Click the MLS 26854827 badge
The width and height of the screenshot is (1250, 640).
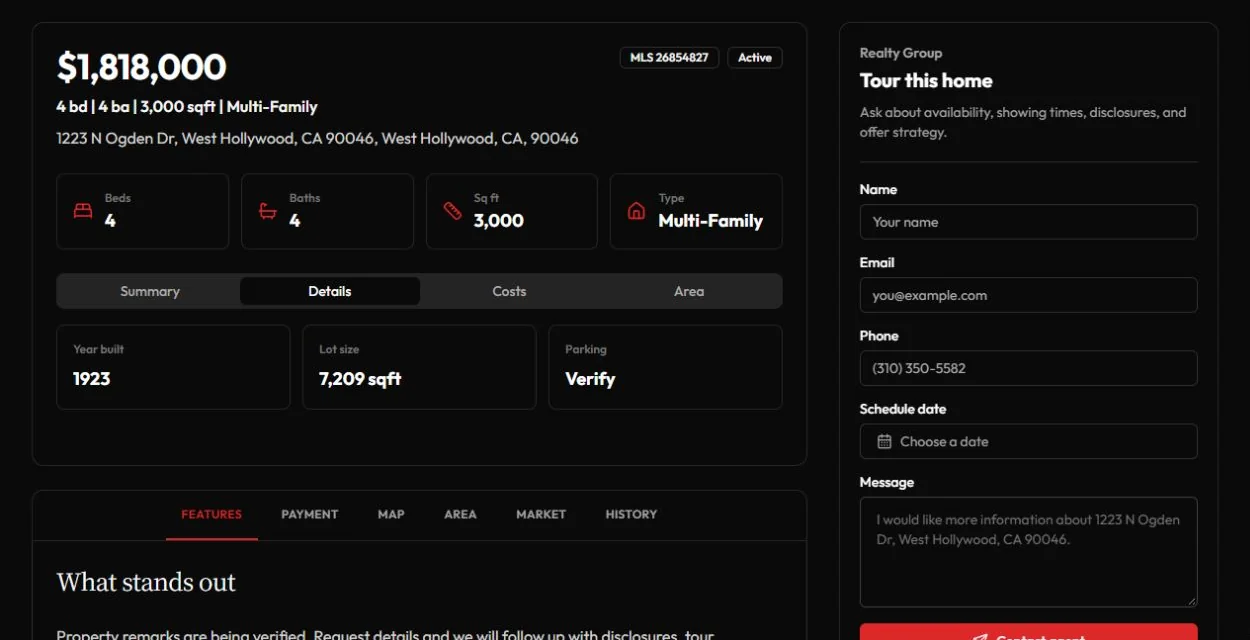tap(669, 58)
